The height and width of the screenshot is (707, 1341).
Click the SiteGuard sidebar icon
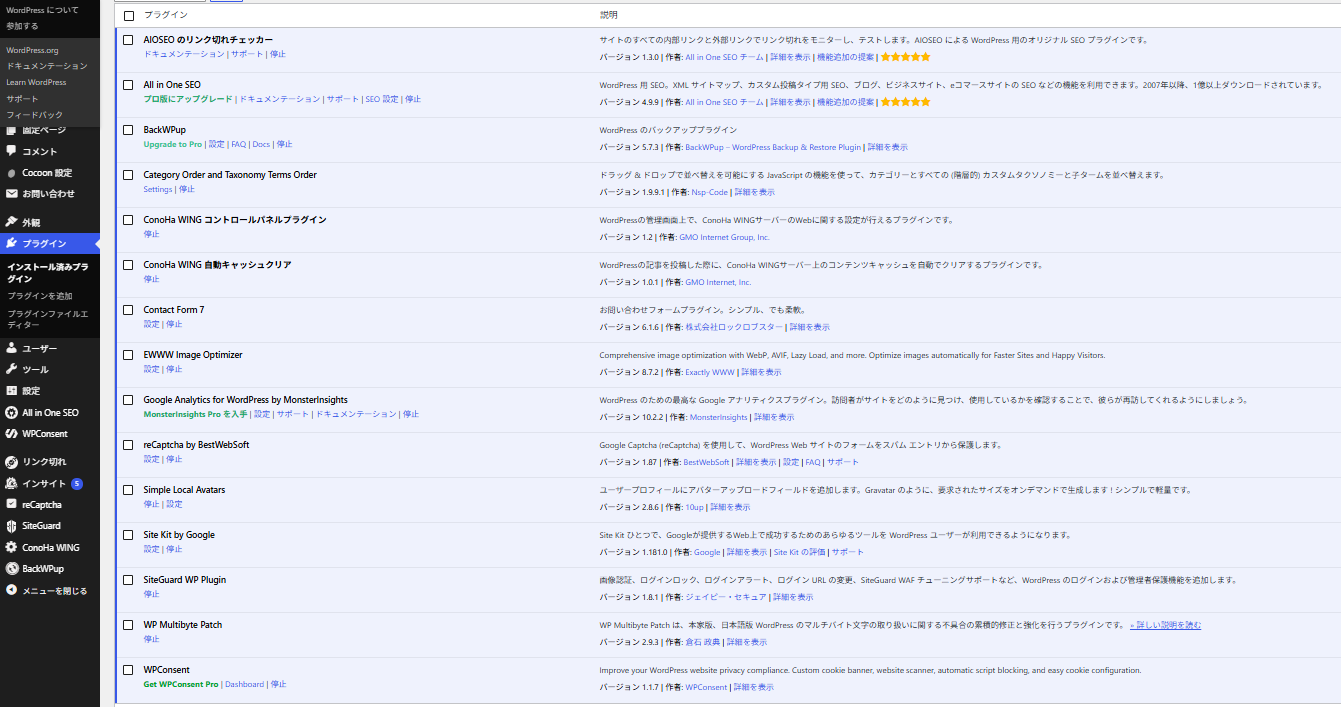[11, 526]
